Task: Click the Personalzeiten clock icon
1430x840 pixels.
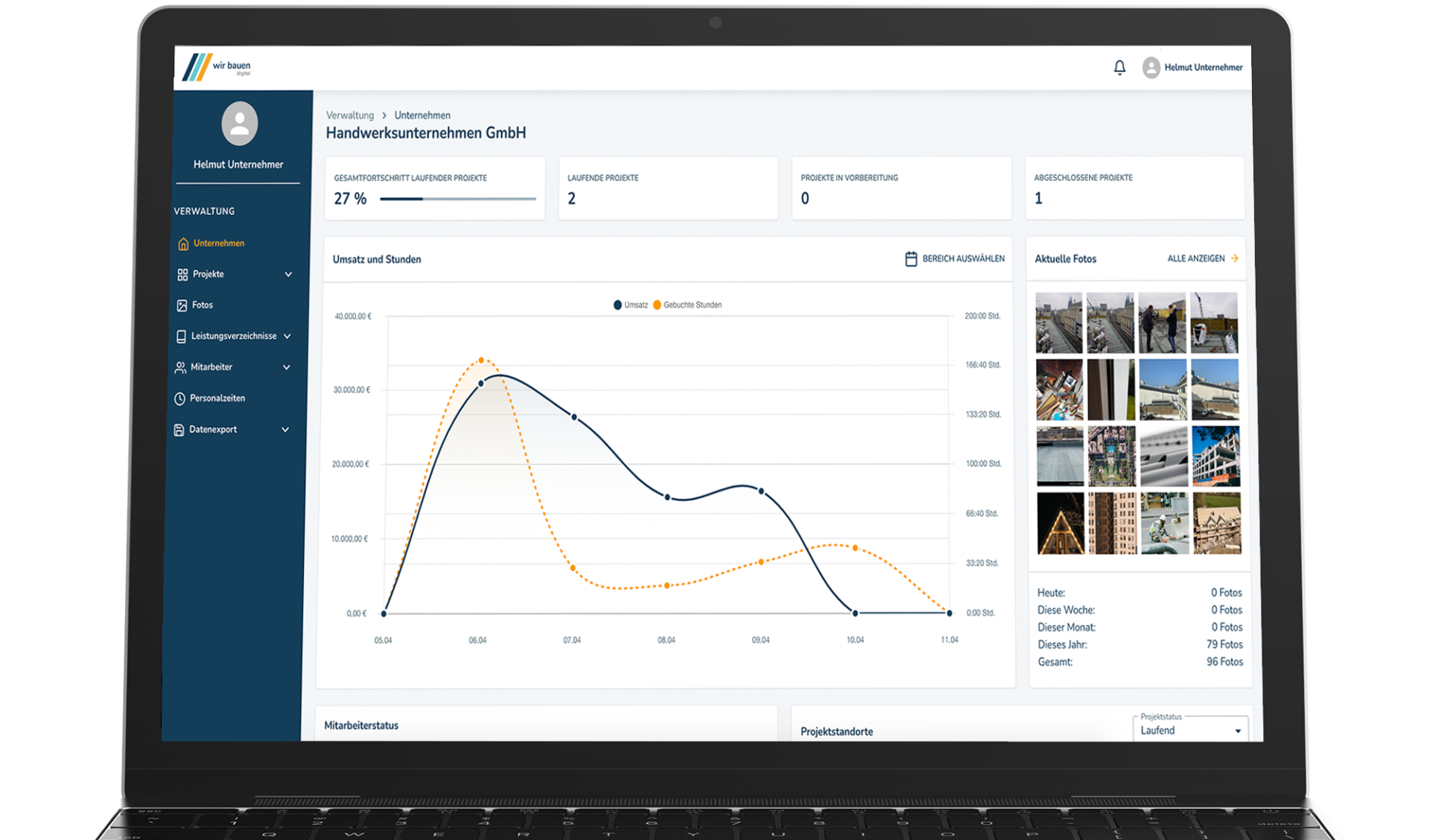Action: (179, 398)
